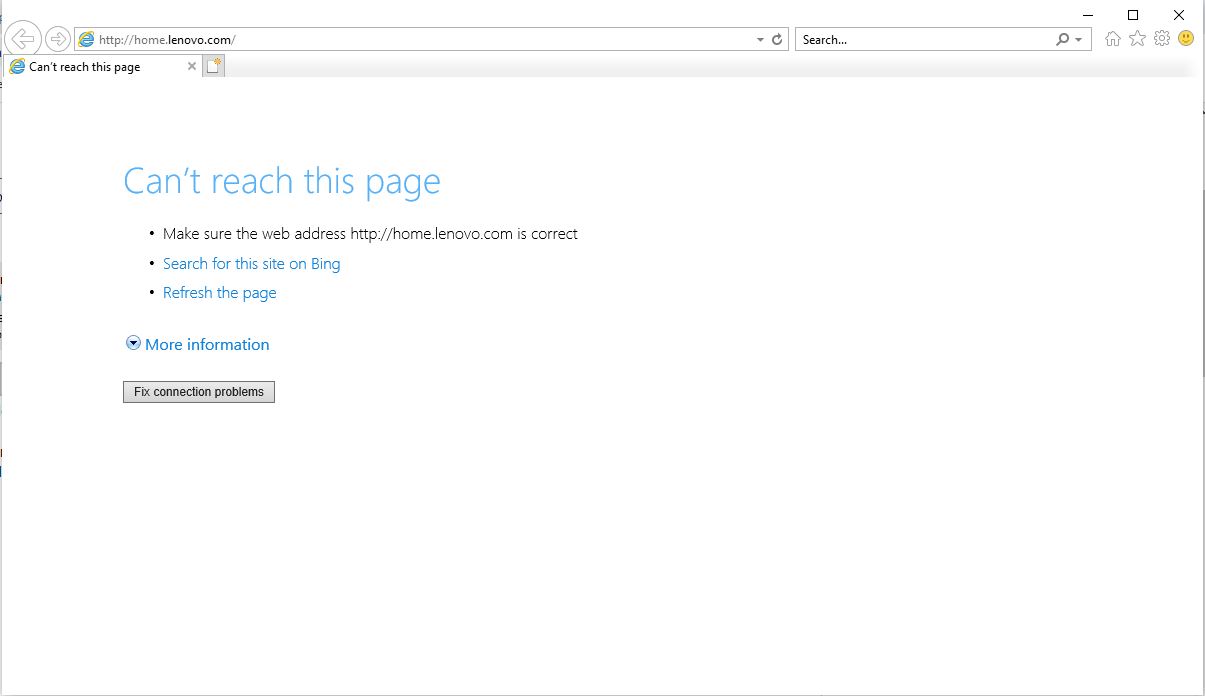Open the address bar autocomplete dropdown arrow
This screenshot has height=696, width=1205.
click(760, 40)
